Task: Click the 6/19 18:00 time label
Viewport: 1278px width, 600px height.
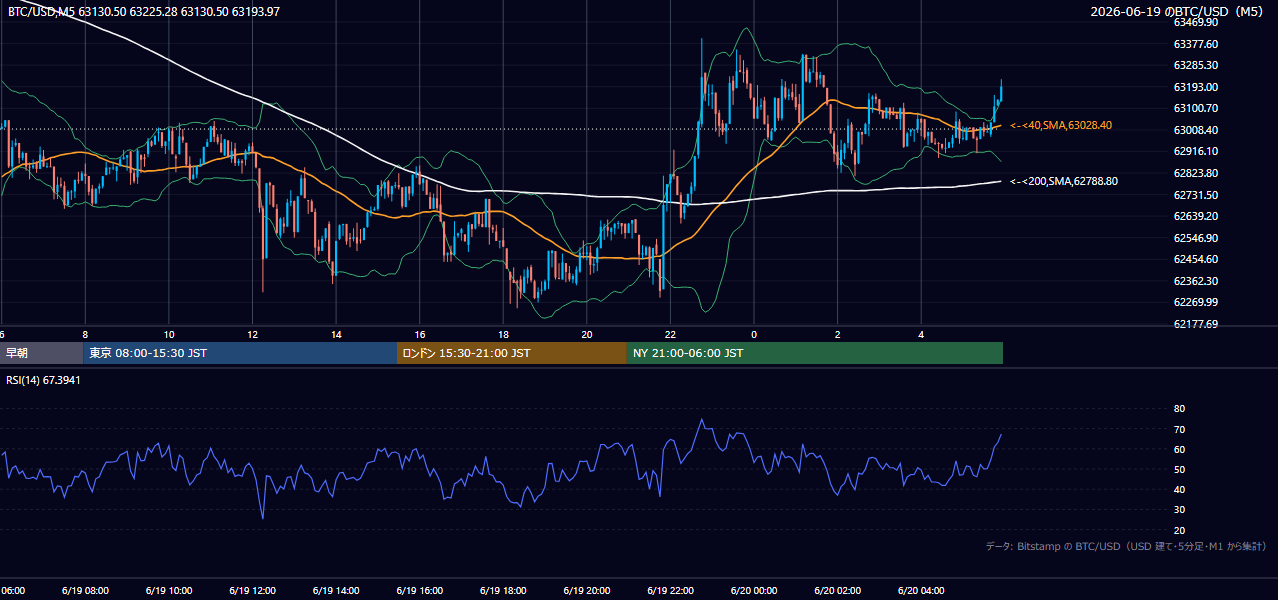Action: tap(503, 591)
